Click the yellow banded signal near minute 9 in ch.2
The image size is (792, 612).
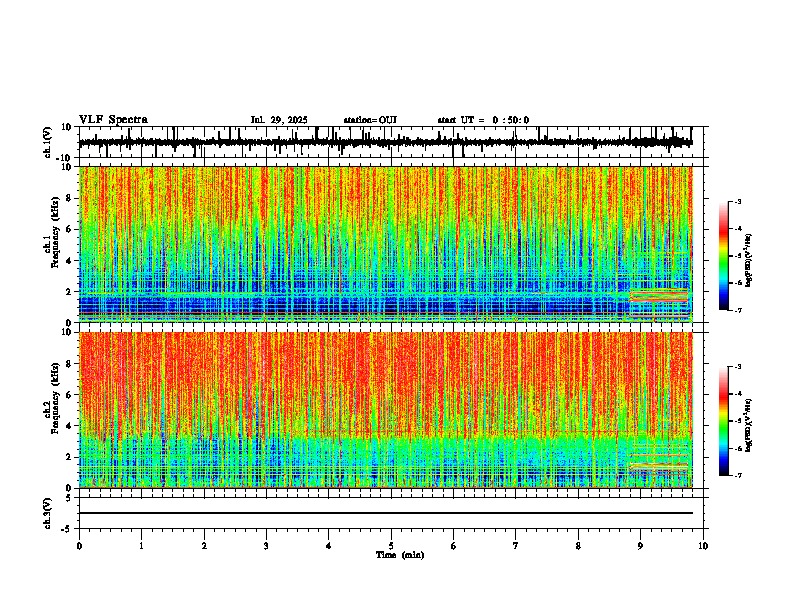click(659, 467)
